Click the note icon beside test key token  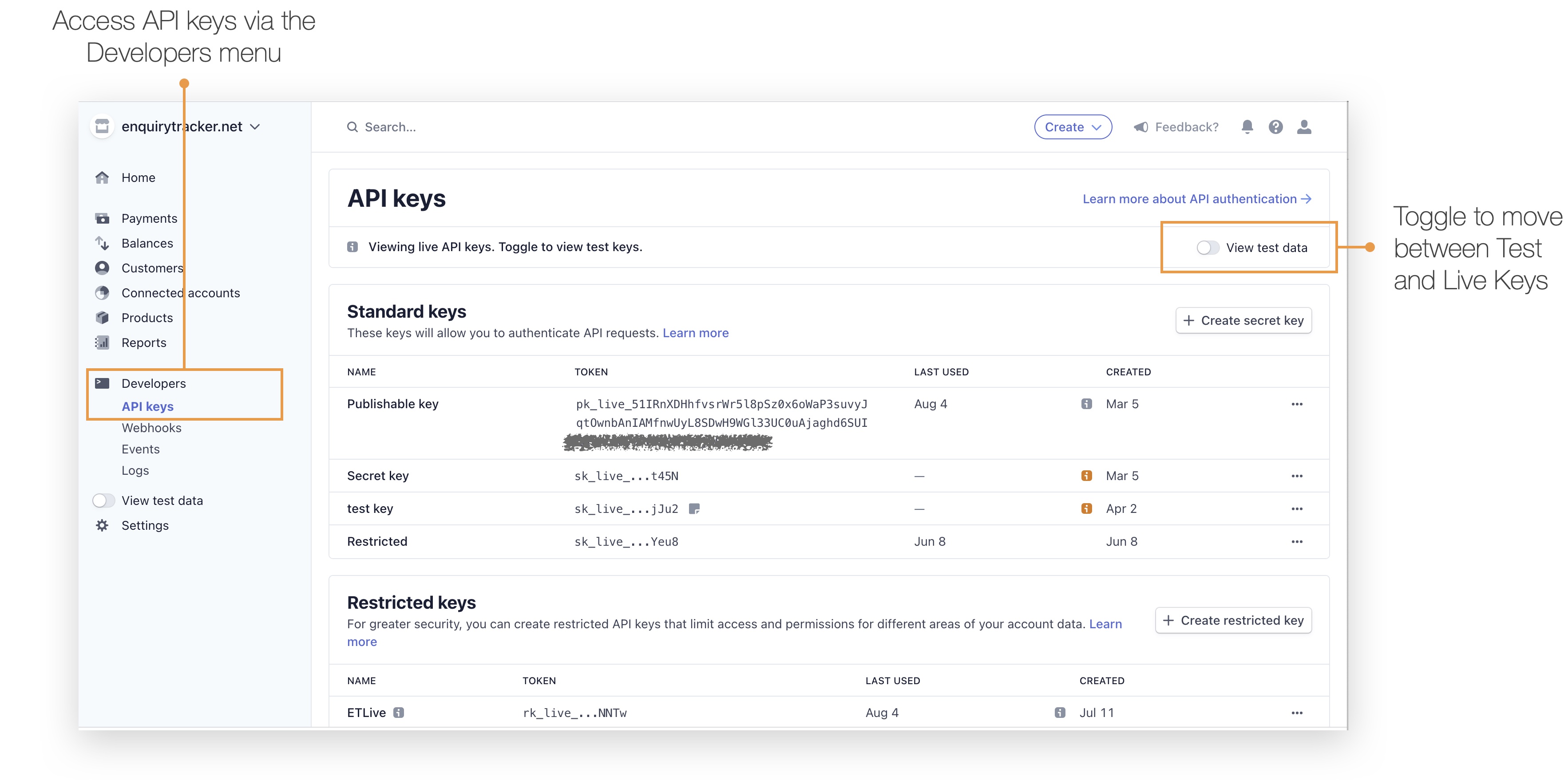(x=694, y=508)
